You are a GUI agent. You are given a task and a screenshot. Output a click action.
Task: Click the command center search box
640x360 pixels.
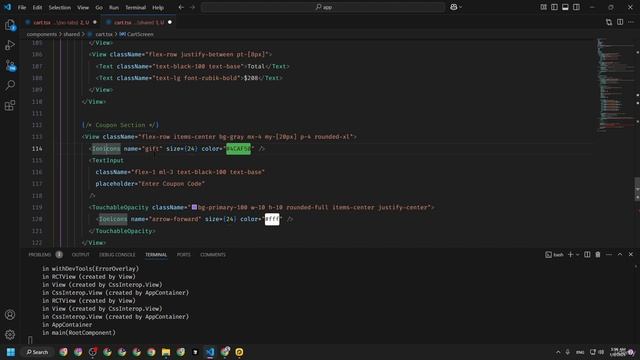point(323,7)
